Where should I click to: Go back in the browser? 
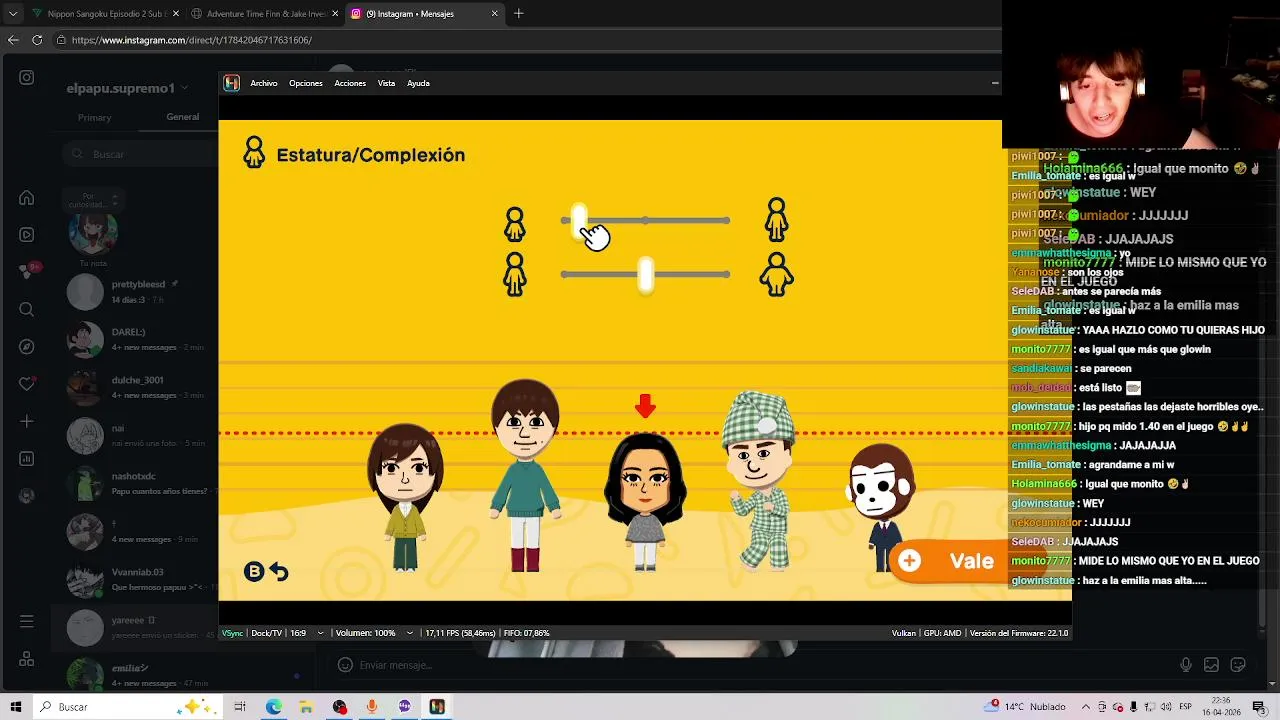(13, 40)
